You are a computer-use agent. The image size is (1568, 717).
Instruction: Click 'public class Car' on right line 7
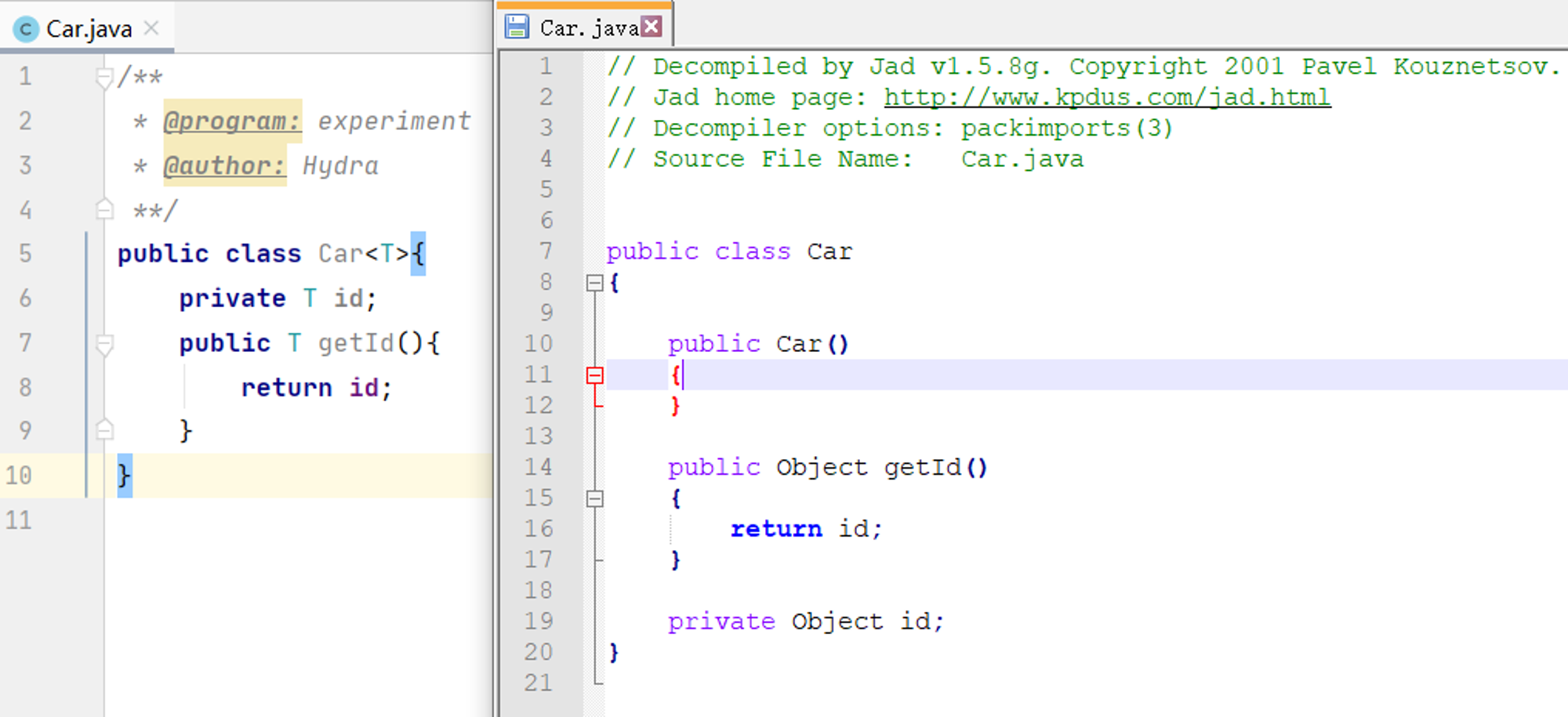729,252
